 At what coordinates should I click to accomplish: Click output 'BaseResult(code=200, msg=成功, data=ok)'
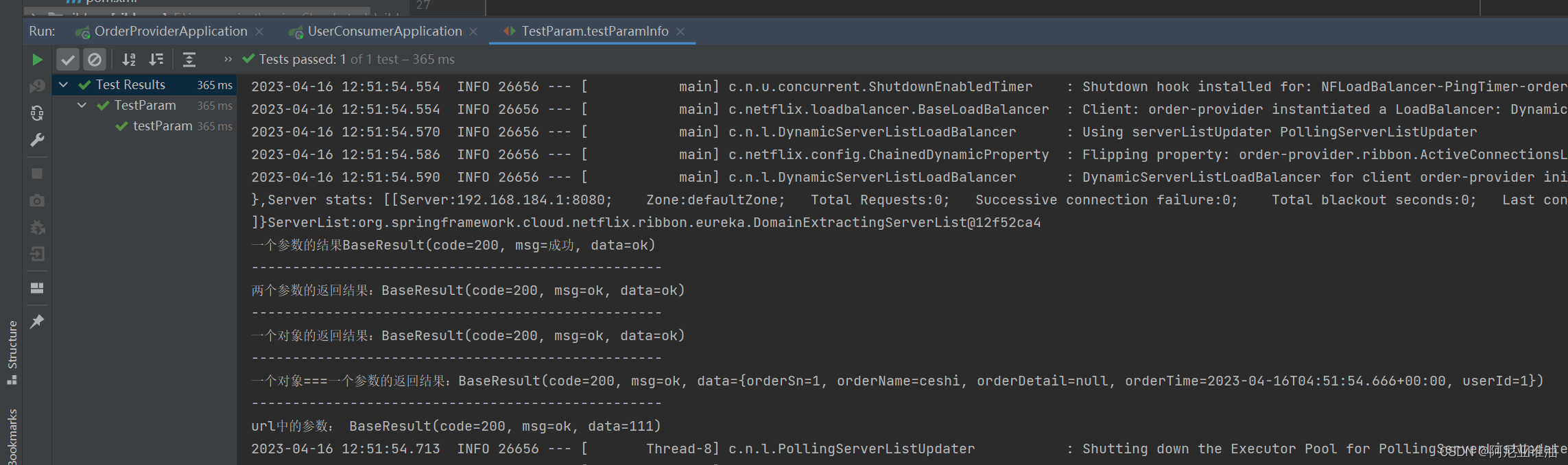tap(499, 245)
